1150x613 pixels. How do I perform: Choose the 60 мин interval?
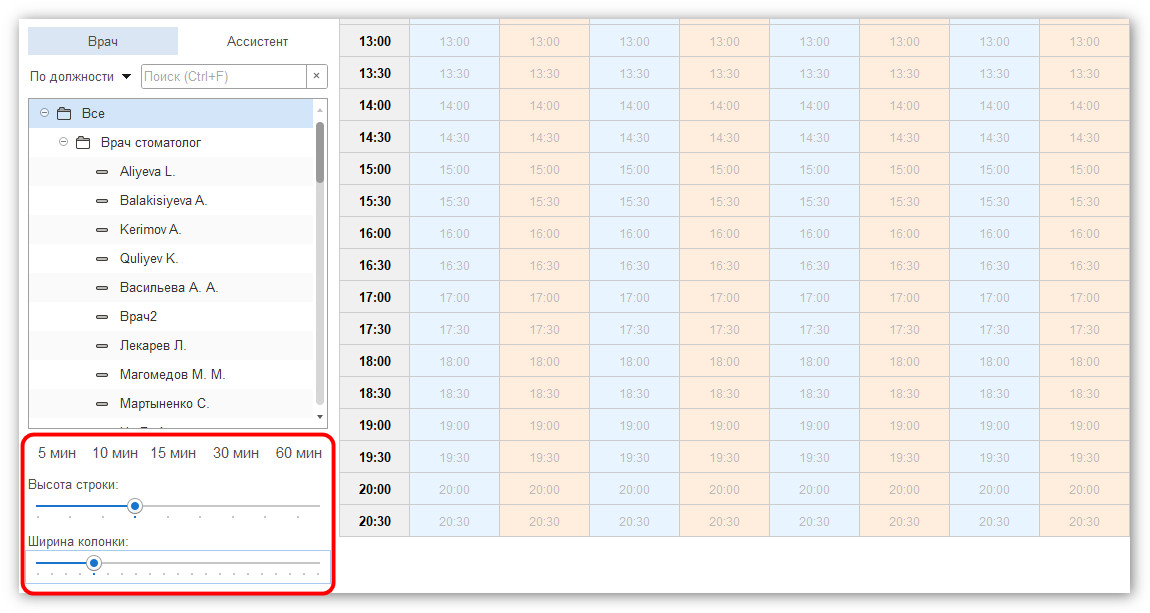coord(299,453)
